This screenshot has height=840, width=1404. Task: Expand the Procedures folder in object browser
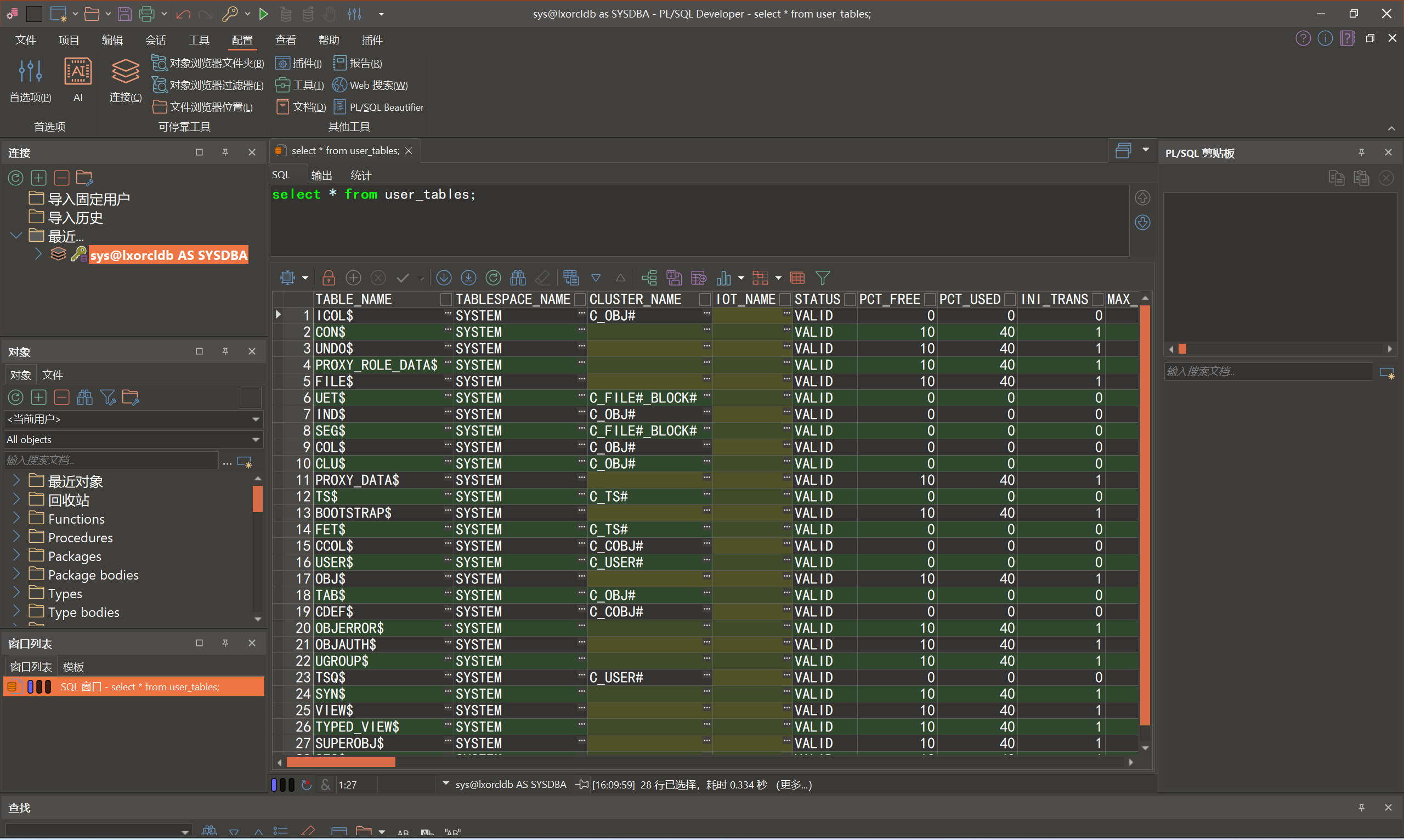coord(16,537)
